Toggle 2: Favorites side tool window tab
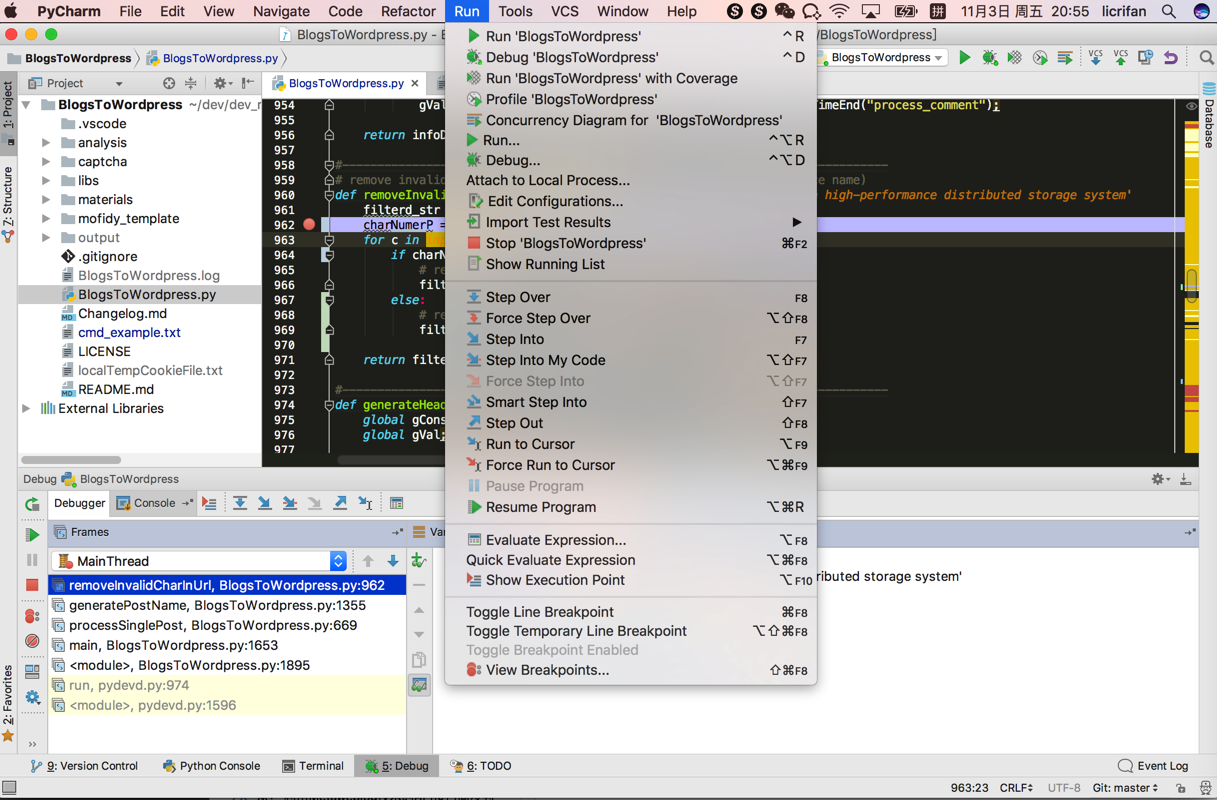The height and width of the screenshot is (801, 1217). 8,704
